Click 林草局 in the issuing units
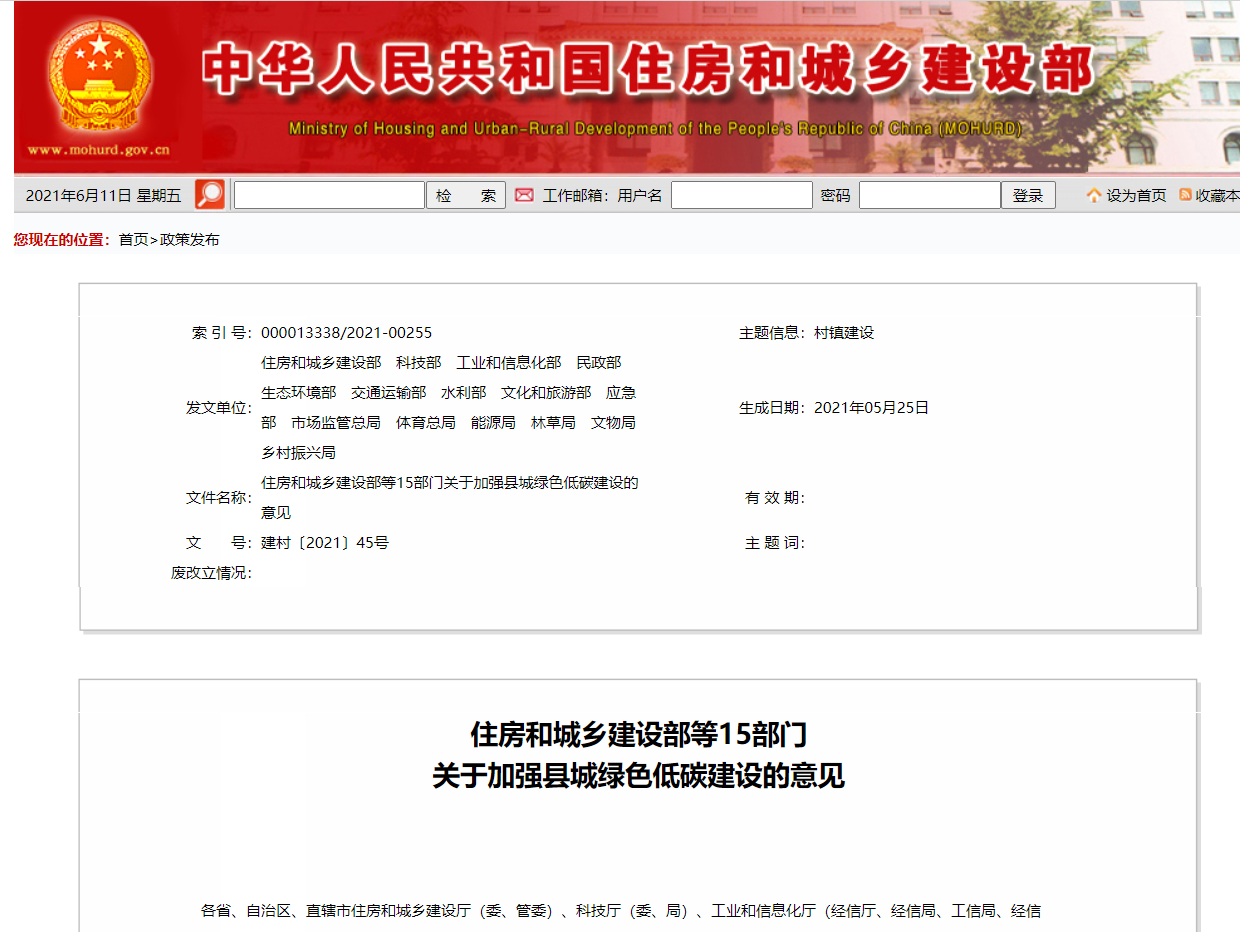The width and height of the screenshot is (1240, 932). pyautogui.click(x=553, y=423)
